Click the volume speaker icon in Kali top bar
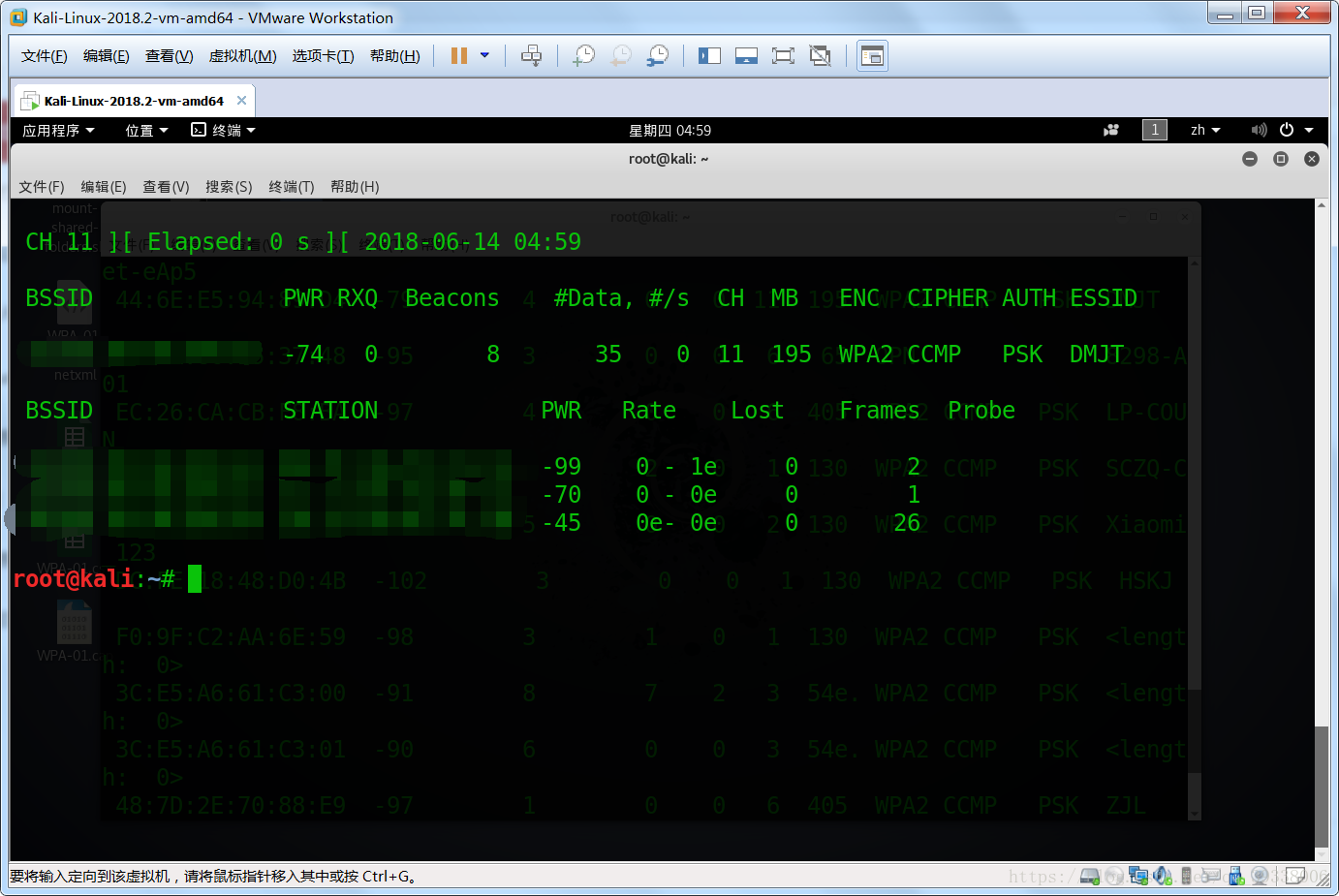Viewport: 1339px width, 896px height. coord(1259,130)
